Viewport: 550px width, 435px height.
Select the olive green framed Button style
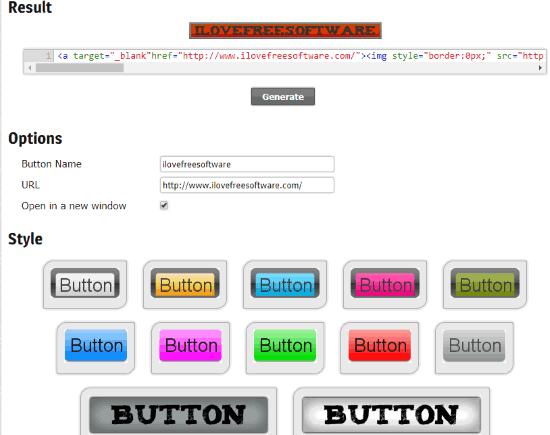click(485, 285)
